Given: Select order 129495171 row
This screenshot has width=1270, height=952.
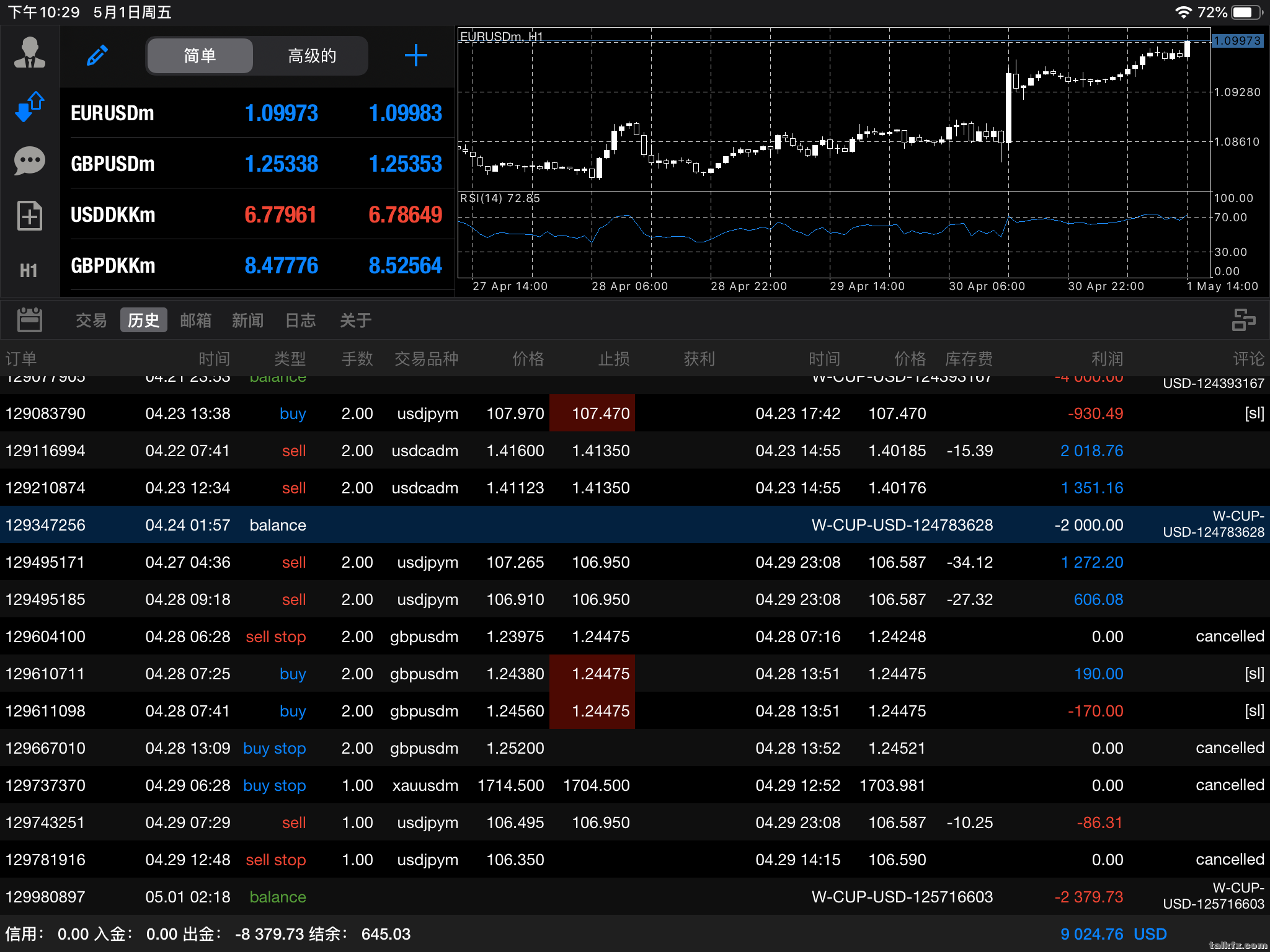Looking at the screenshot, I should [x=635, y=562].
